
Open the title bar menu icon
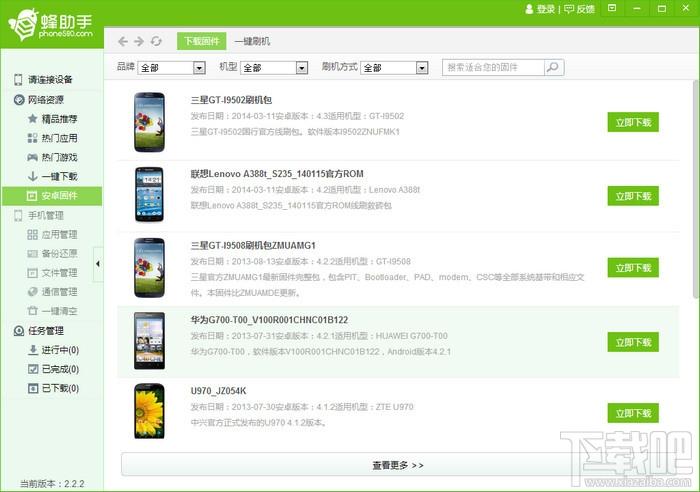612,8
